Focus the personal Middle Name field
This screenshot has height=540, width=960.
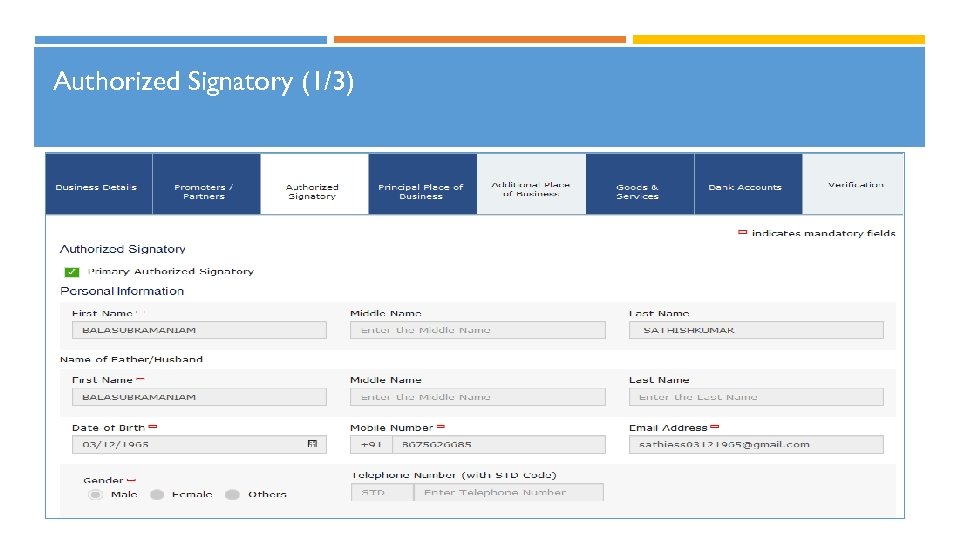[x=478, y=330]
